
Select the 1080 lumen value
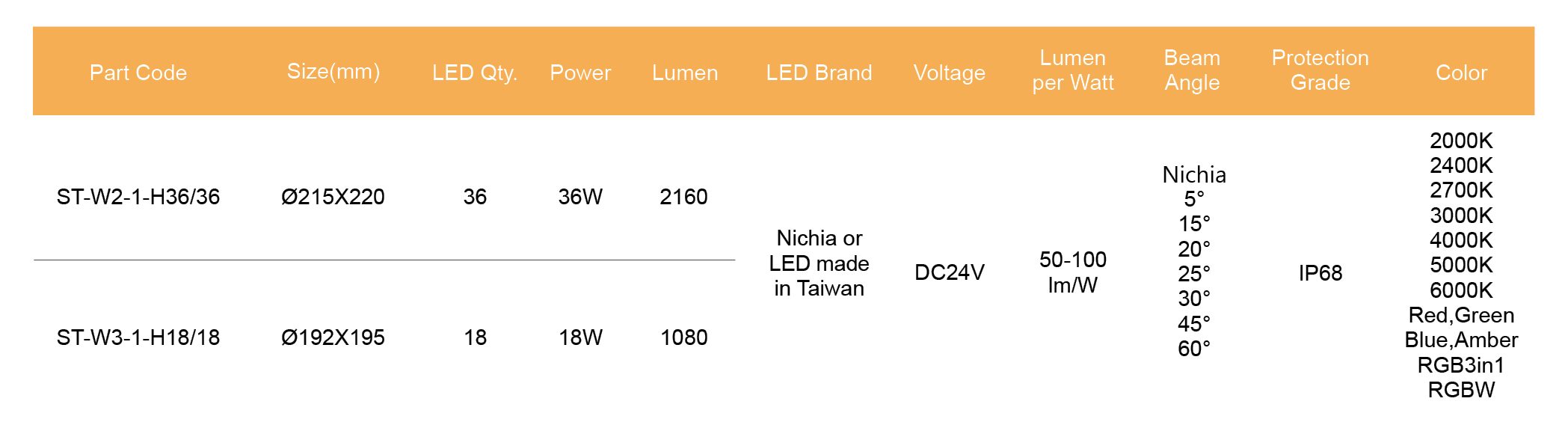[x=683, y=337]
